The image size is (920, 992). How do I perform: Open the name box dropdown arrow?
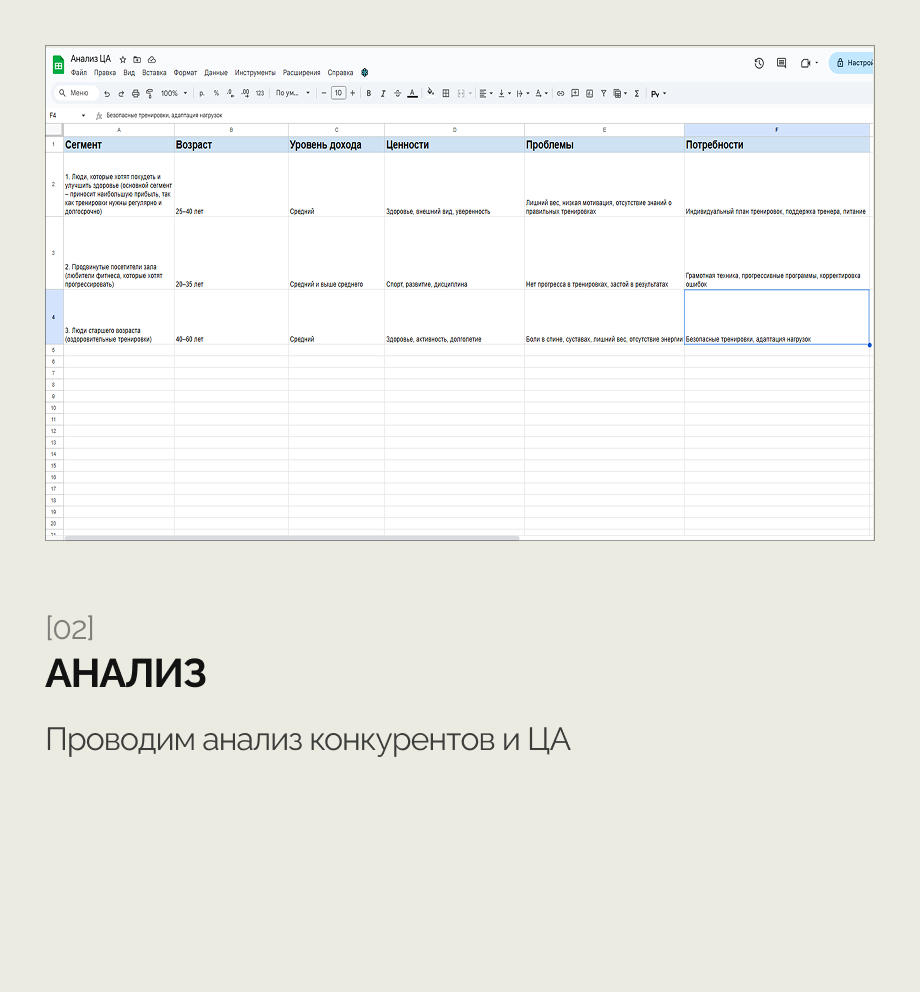point(84,116)
